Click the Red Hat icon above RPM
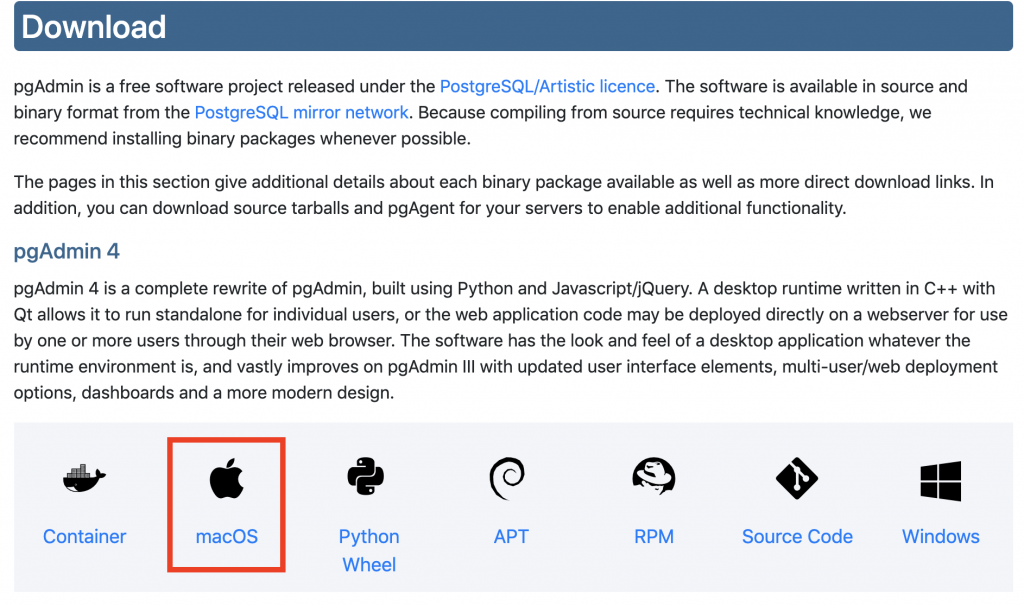1024x605 pixels. coord(654,477)
